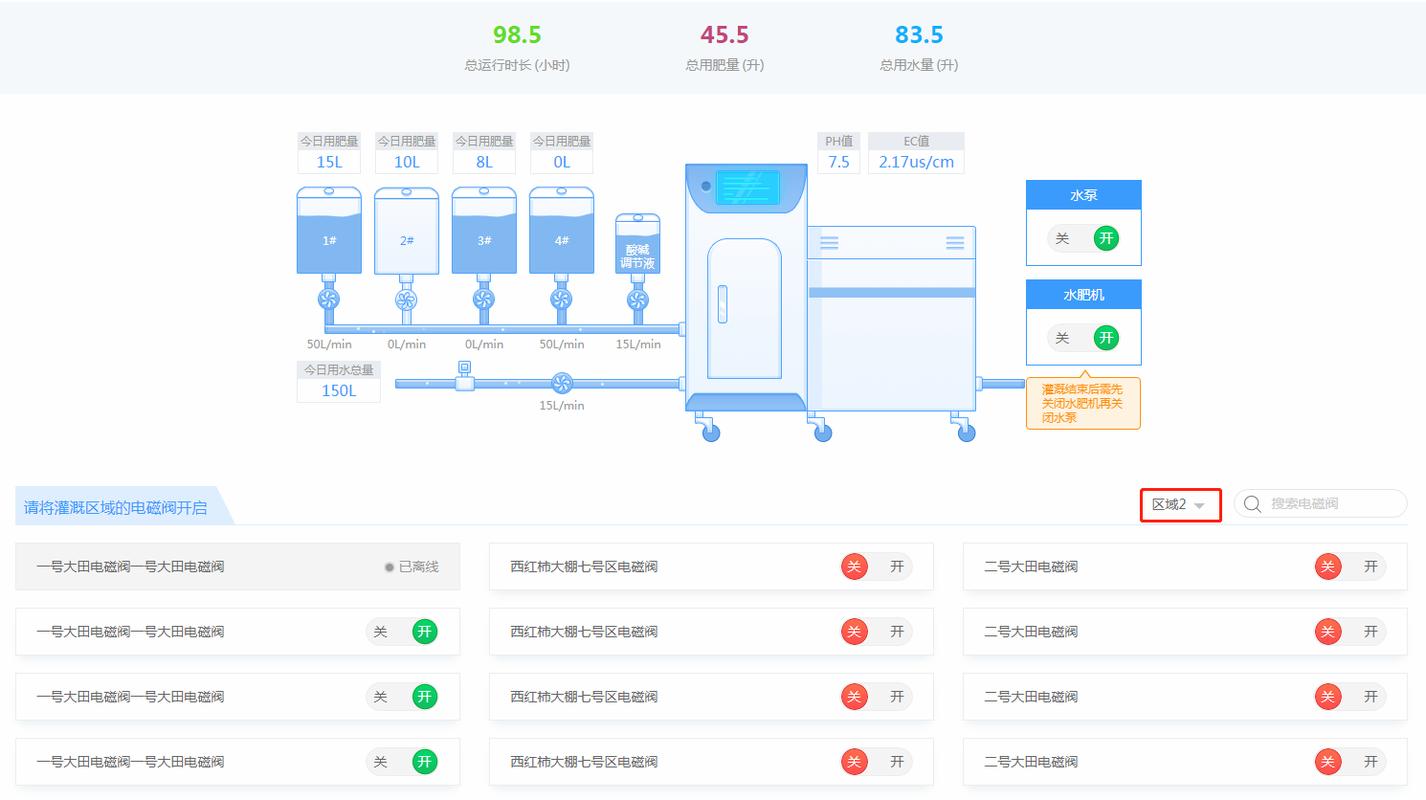Click the left hamburger lines on mixing tank
The height and width of the screenshot is (800, 1426).
[829, 243]
